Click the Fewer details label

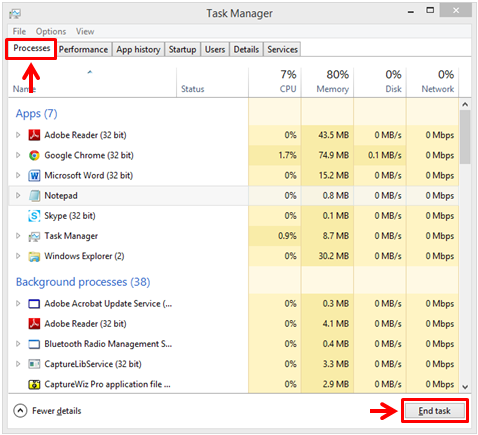[57, 411]
